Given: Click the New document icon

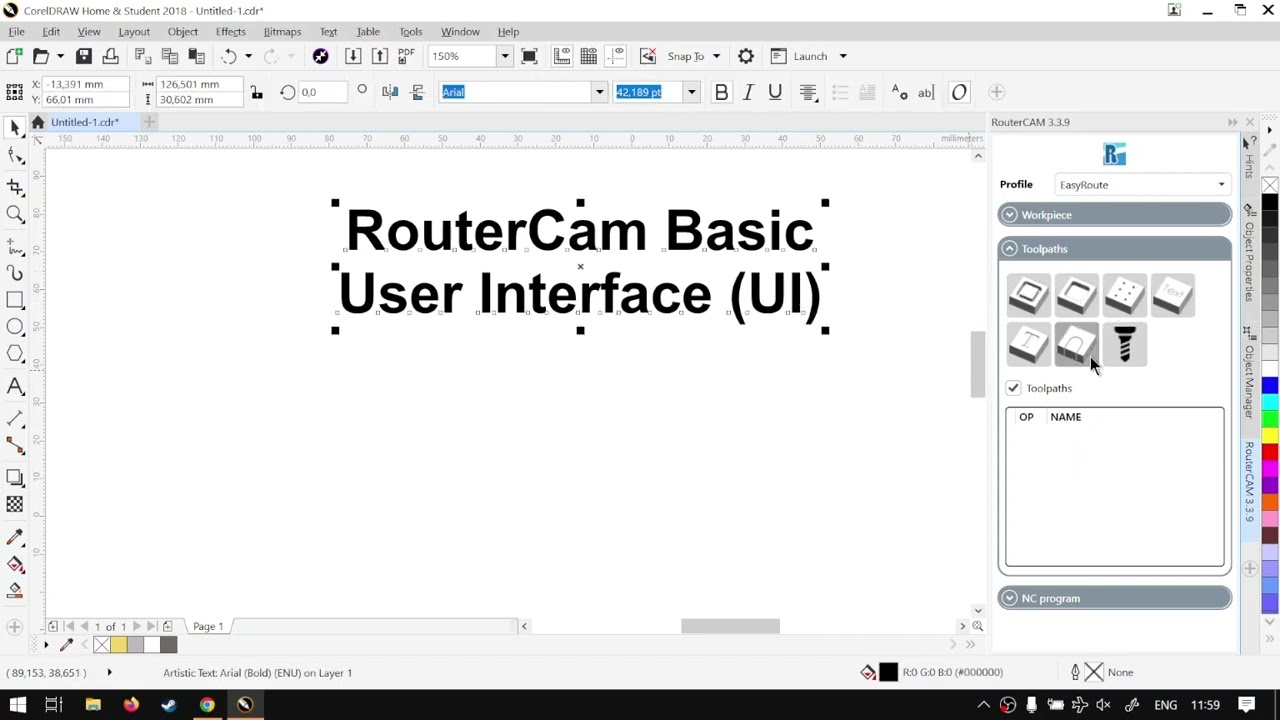Looking at the screenshot, I should (14, 56).
